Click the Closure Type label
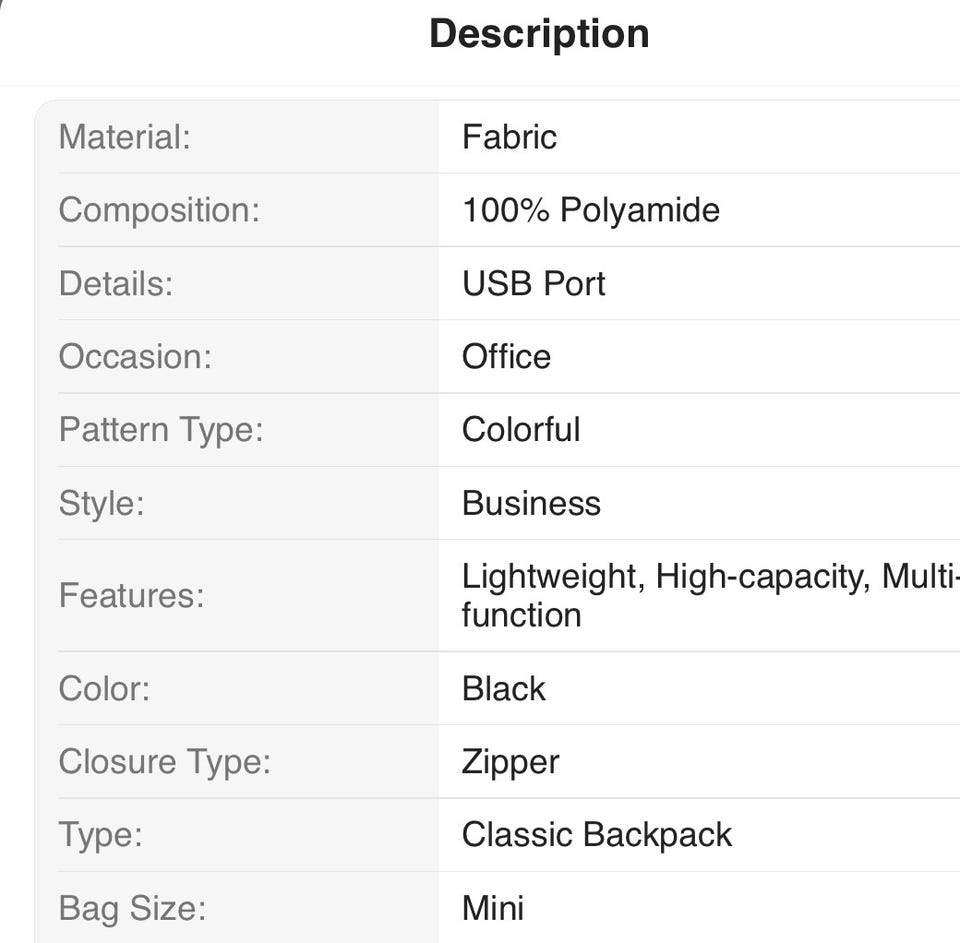Screen dimensions: 960x943 pyautogui.click(x=165, y=762)
